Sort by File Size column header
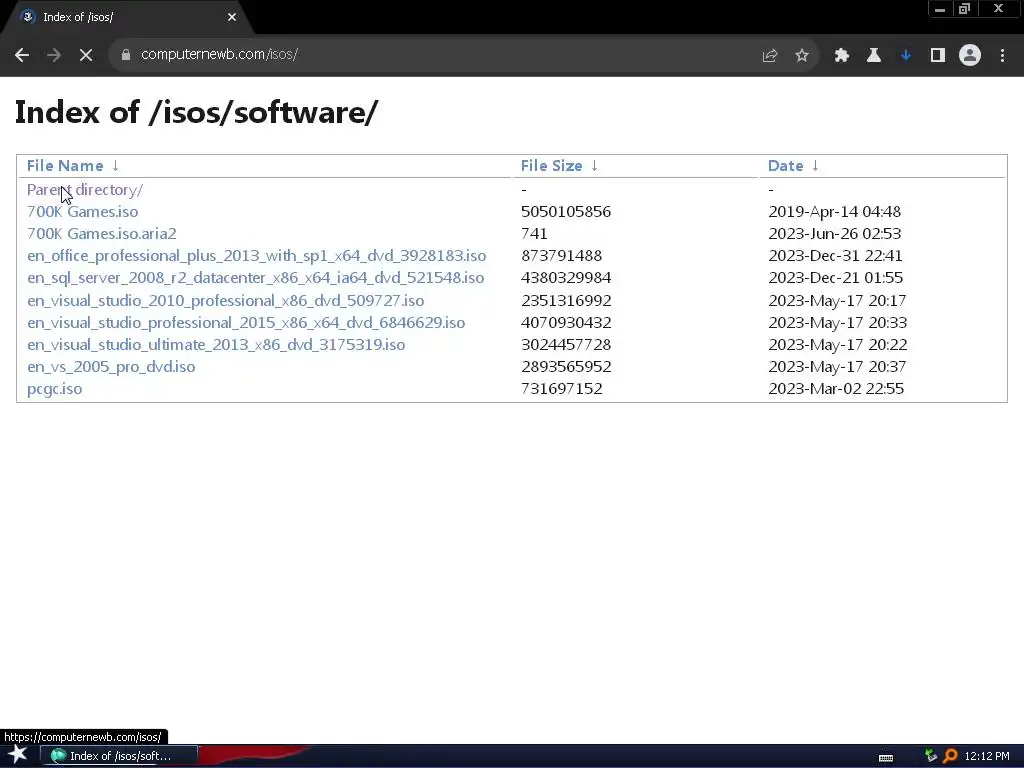Image resolution: width=1024 pixels, height=768 pixels. [551, 166]
